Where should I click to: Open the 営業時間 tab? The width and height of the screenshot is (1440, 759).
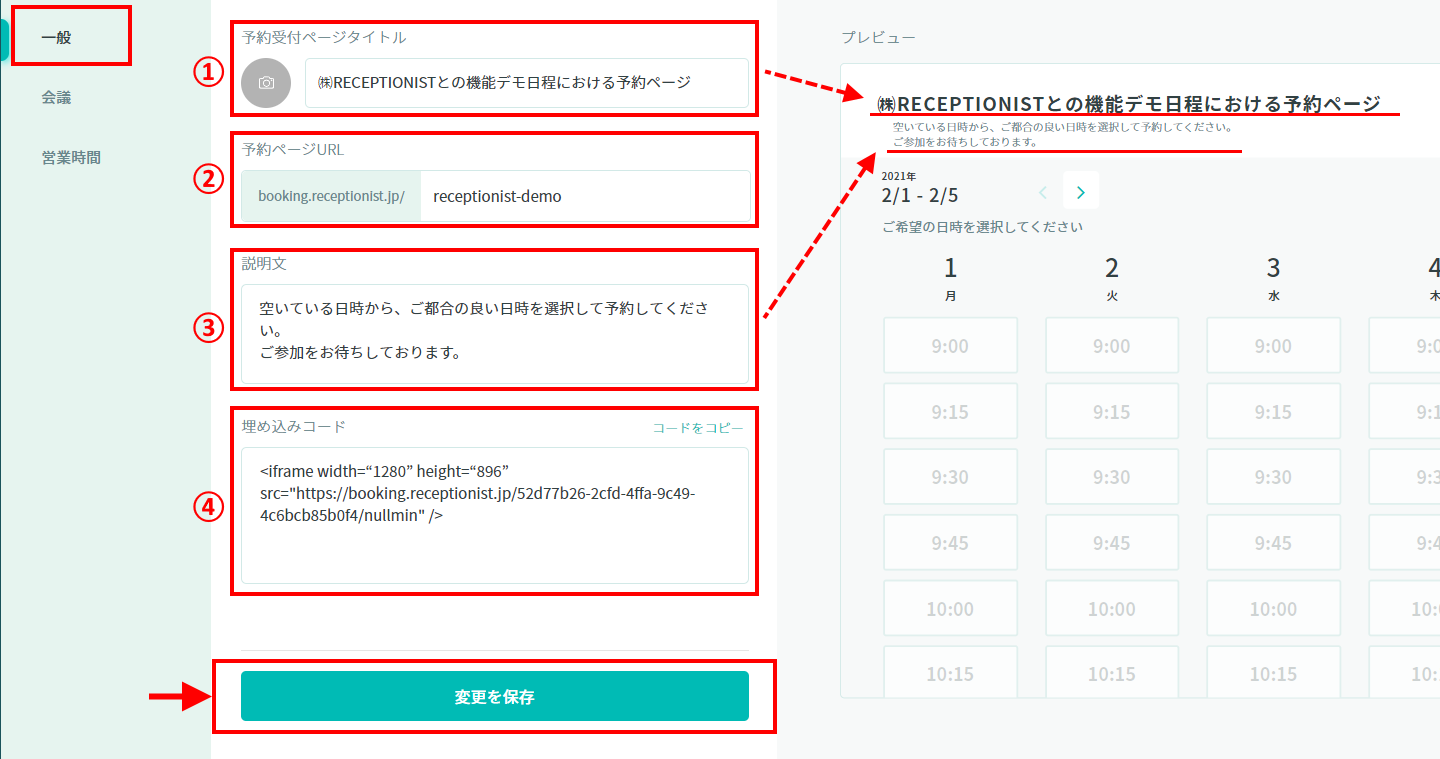(x=71, y=158)
